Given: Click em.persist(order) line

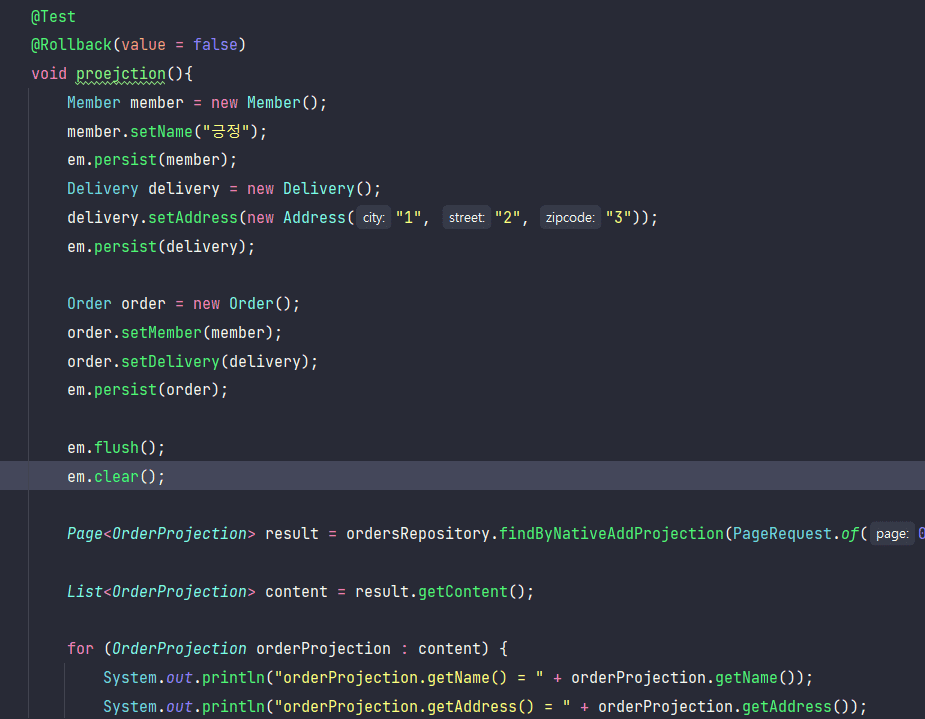Looking at the screenshot, I should coord(147,390).
